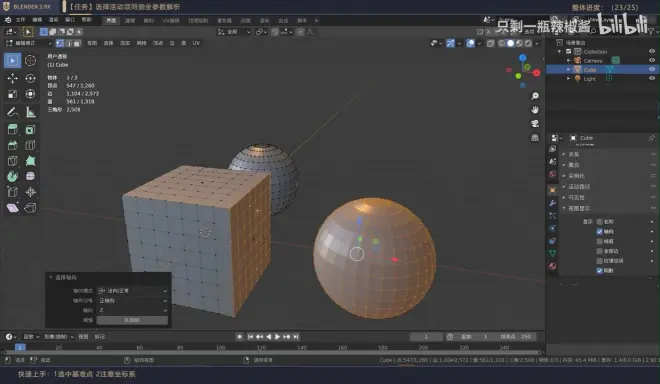Image resolution: width=660 pixels, height=384 pixels.
Task: Enable the 名称 display checkbox
Action: (x=599, y=221)
